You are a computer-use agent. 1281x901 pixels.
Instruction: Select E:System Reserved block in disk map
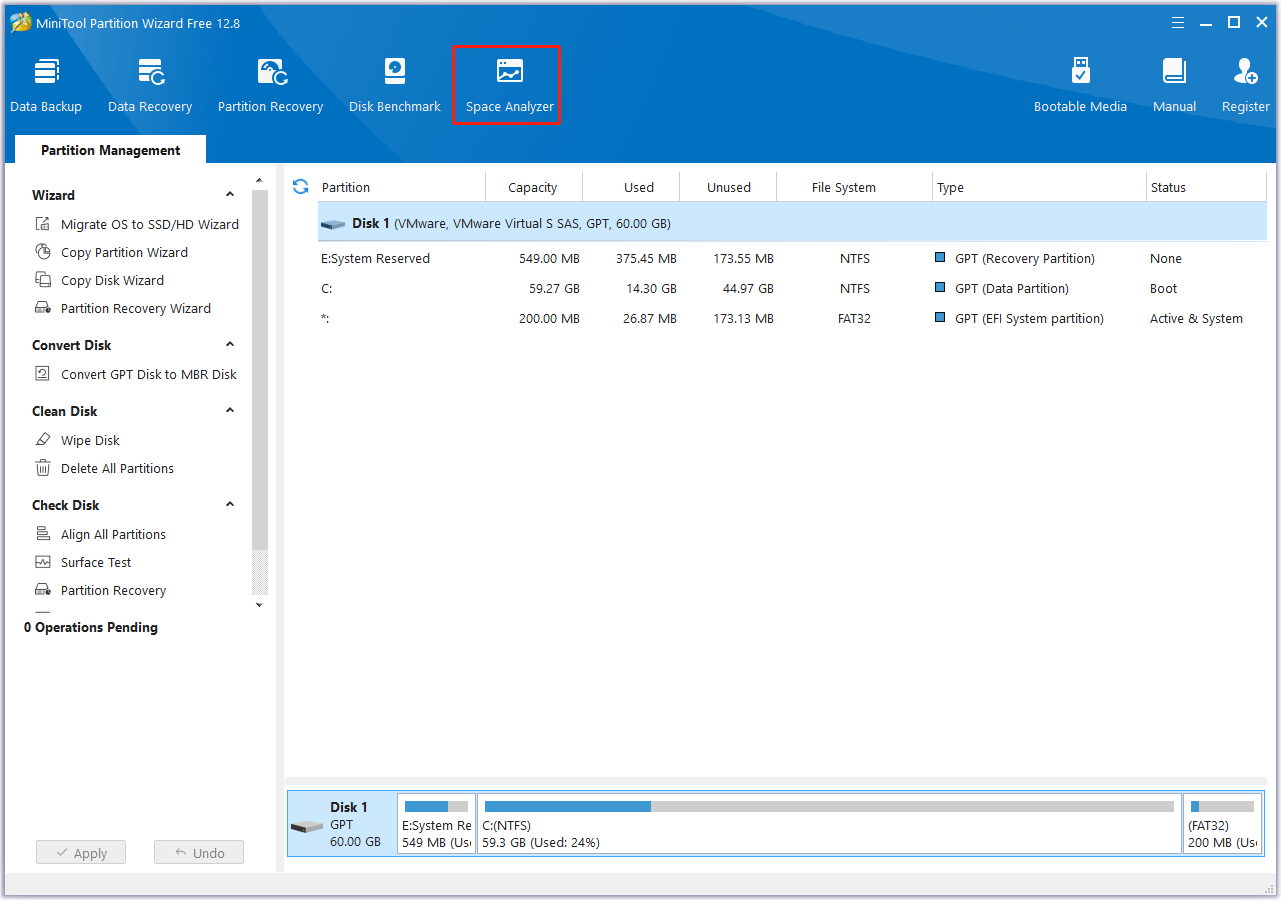tap(436, 824)
